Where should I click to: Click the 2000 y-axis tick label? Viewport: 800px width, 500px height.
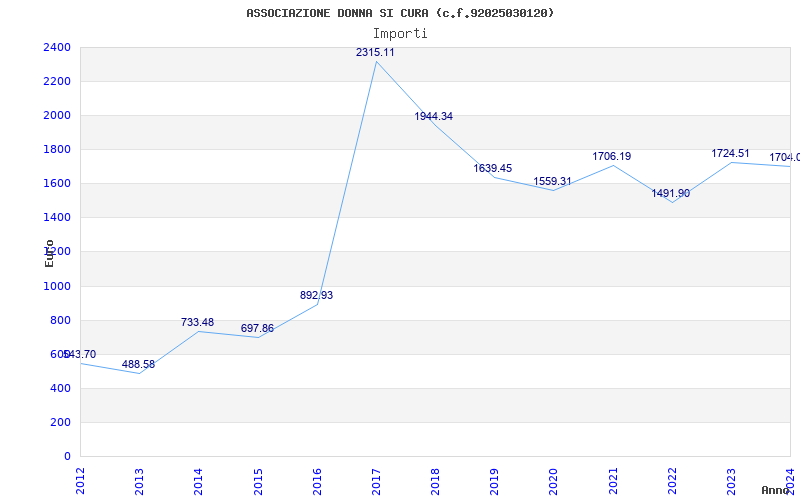(57, 116)
